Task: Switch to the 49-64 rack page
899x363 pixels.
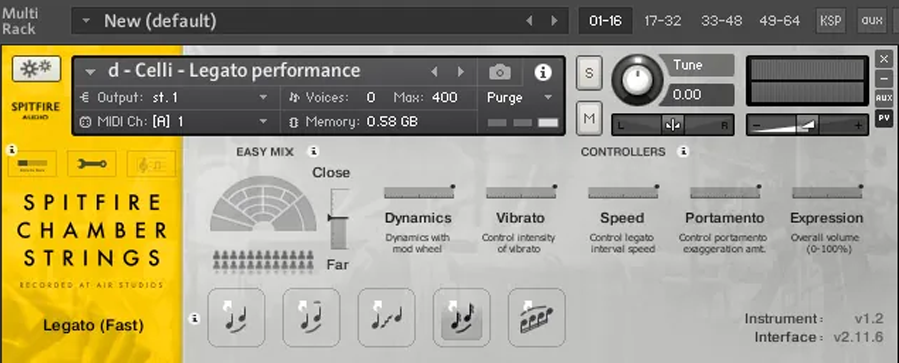Action: tap(779, 21)
